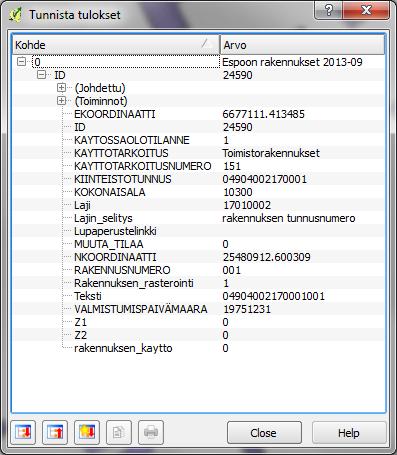Sort by the Kohde column header
The height and width of the screenshot is (455, 397).
pyautogui.click(x=116, y=45)
